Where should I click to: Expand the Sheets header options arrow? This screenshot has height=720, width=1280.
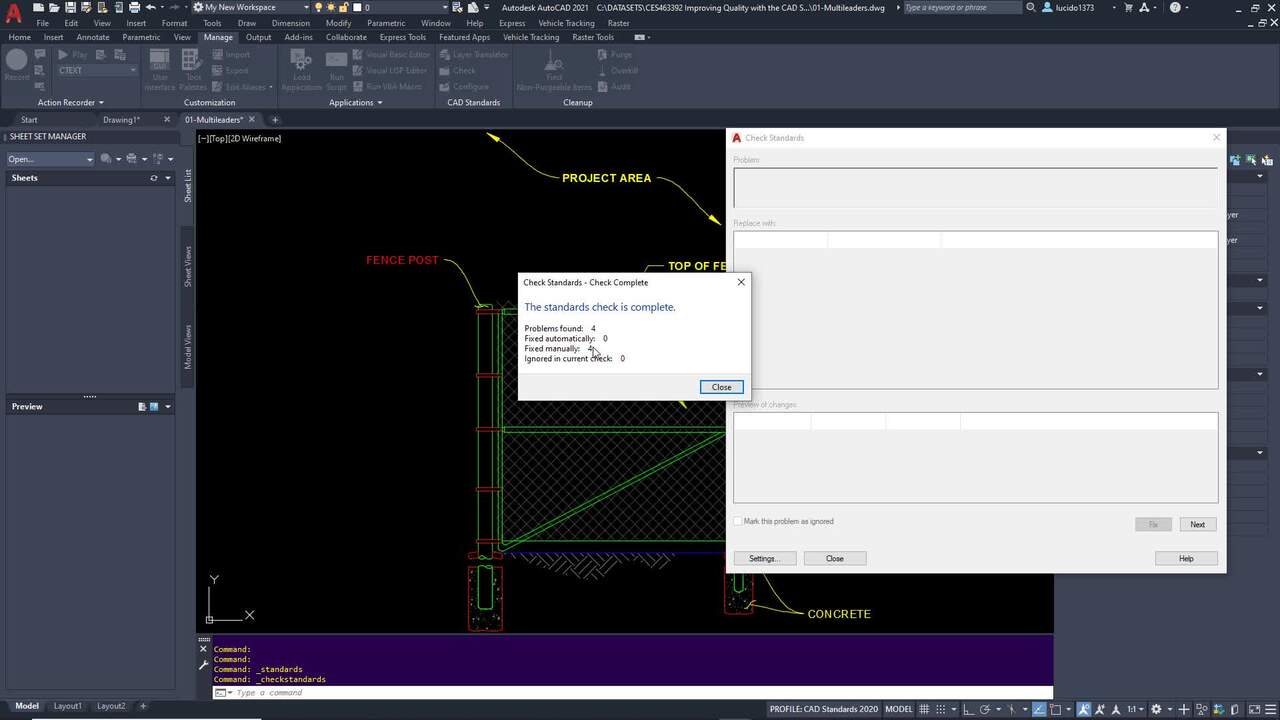pos(168,178)
